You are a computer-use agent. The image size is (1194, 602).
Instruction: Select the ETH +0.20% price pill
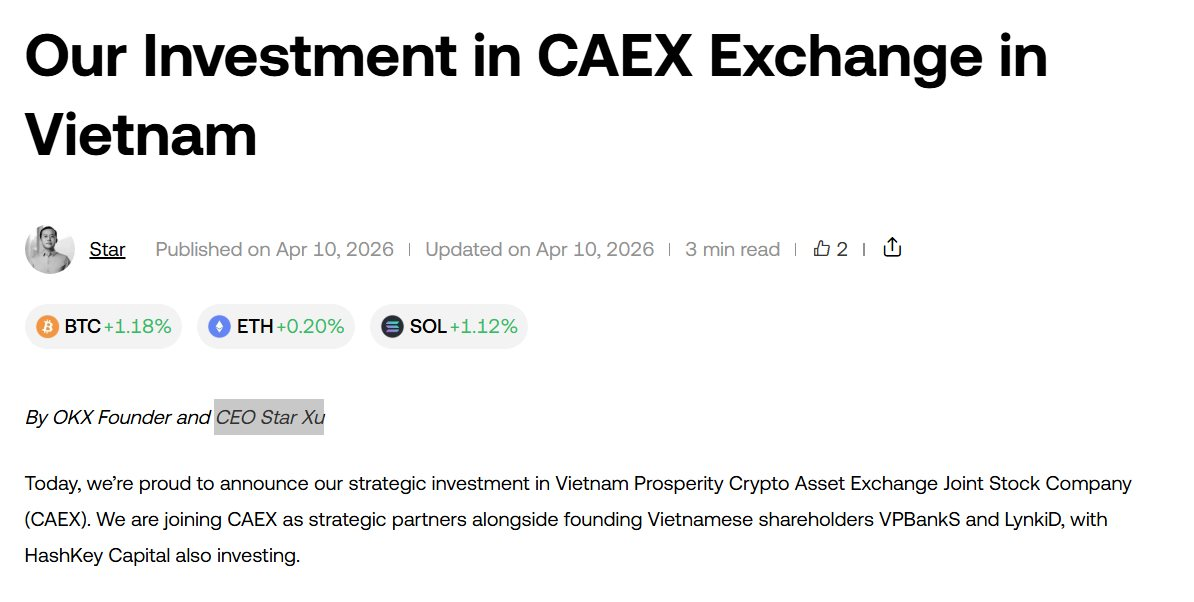point(275,326)
